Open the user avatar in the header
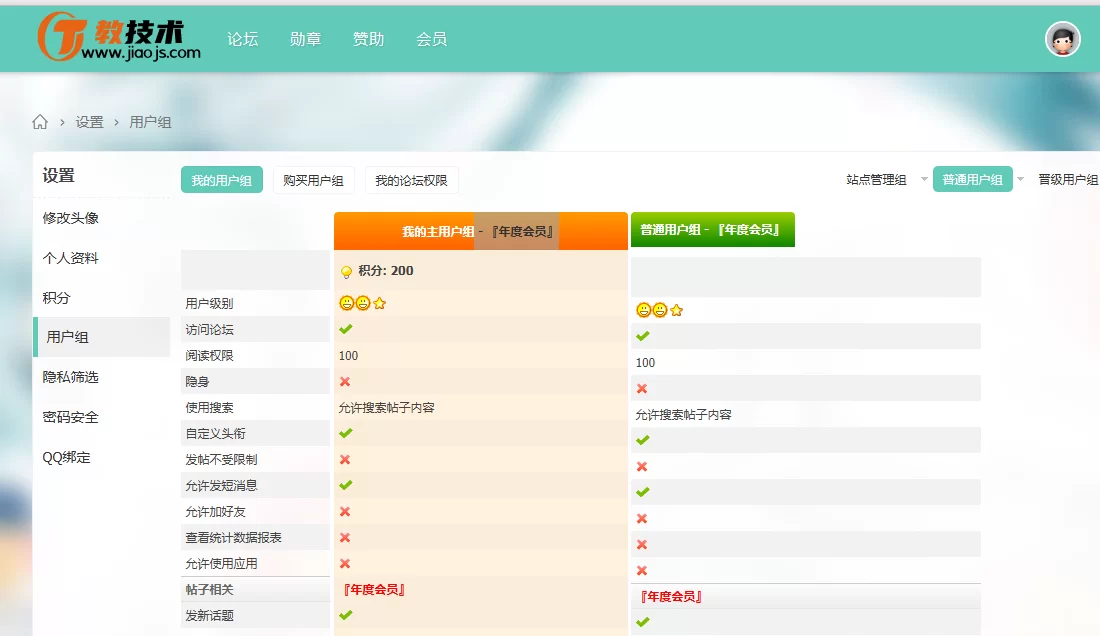 (1062, 39)
